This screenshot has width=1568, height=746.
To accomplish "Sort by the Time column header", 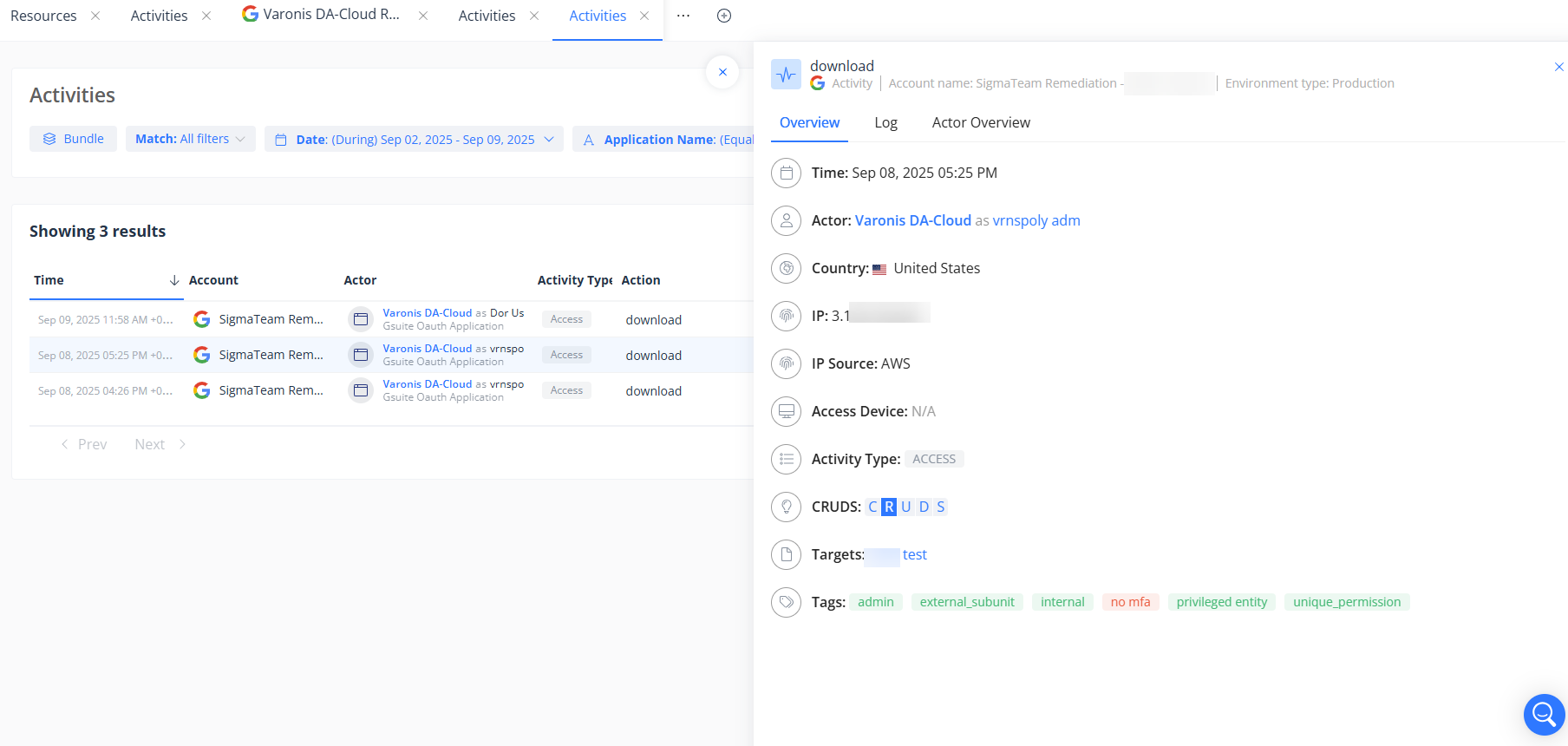I will (49, 280).
